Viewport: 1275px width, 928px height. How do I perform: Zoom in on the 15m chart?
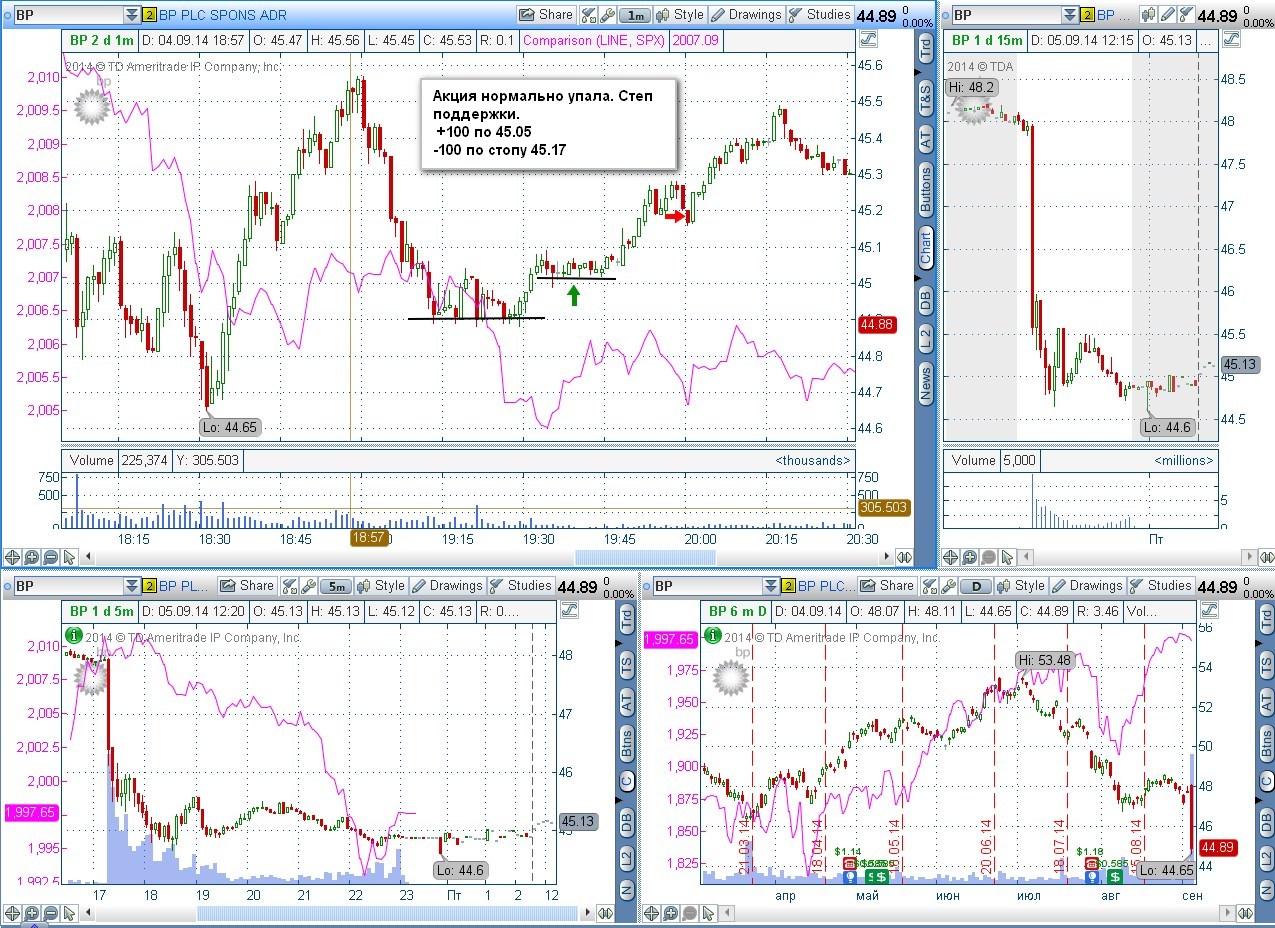tap(972, 557)
